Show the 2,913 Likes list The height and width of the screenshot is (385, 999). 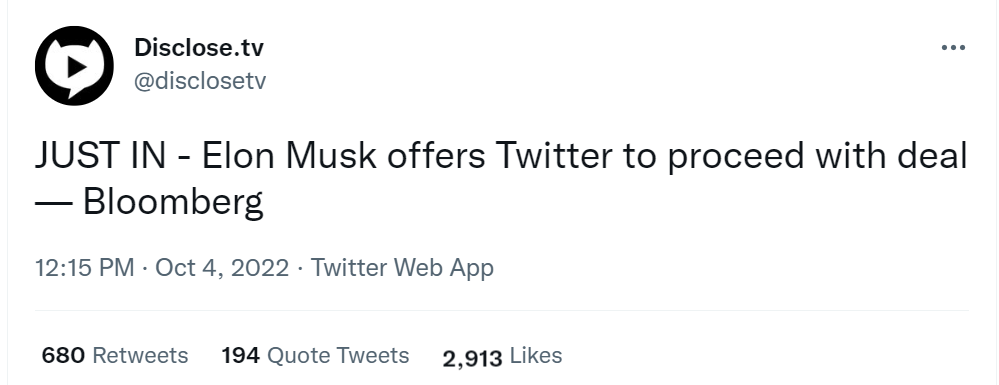pos(503,356)
